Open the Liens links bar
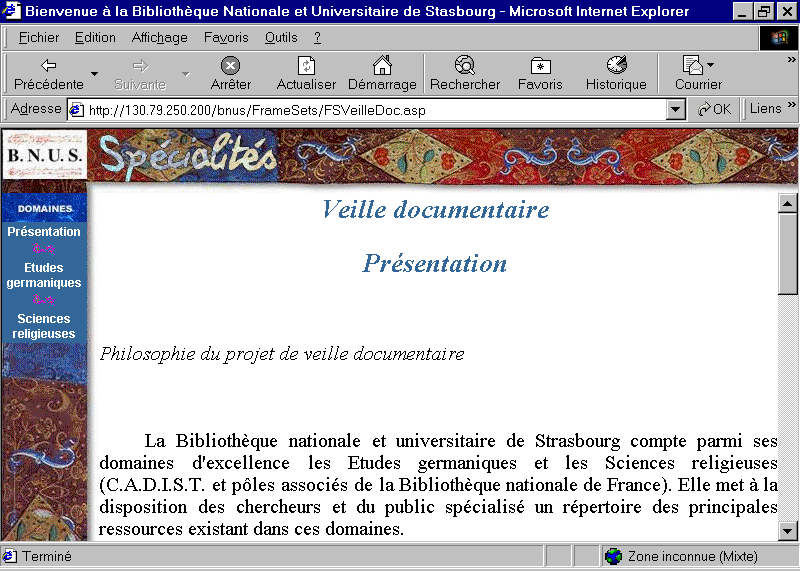Image resolution: width=800 pixels, height=571 pixels. [765, 108]
